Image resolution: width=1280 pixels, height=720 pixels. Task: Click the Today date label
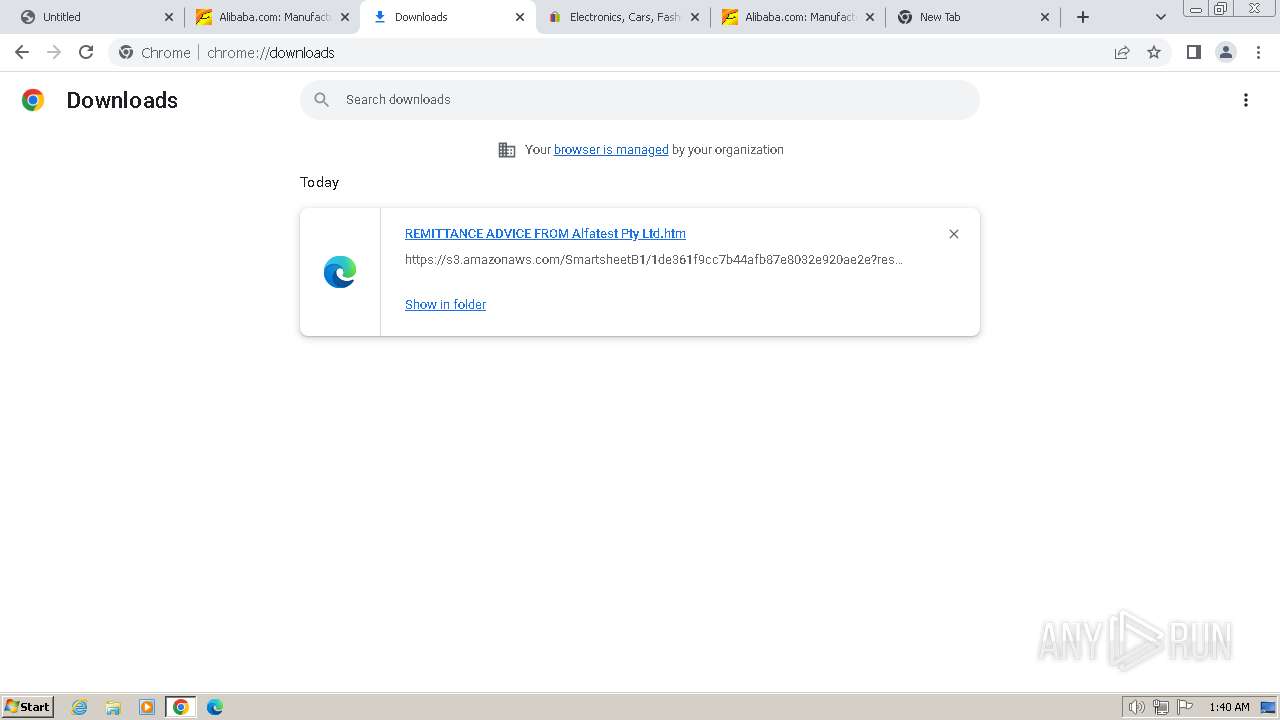[319, 182]
